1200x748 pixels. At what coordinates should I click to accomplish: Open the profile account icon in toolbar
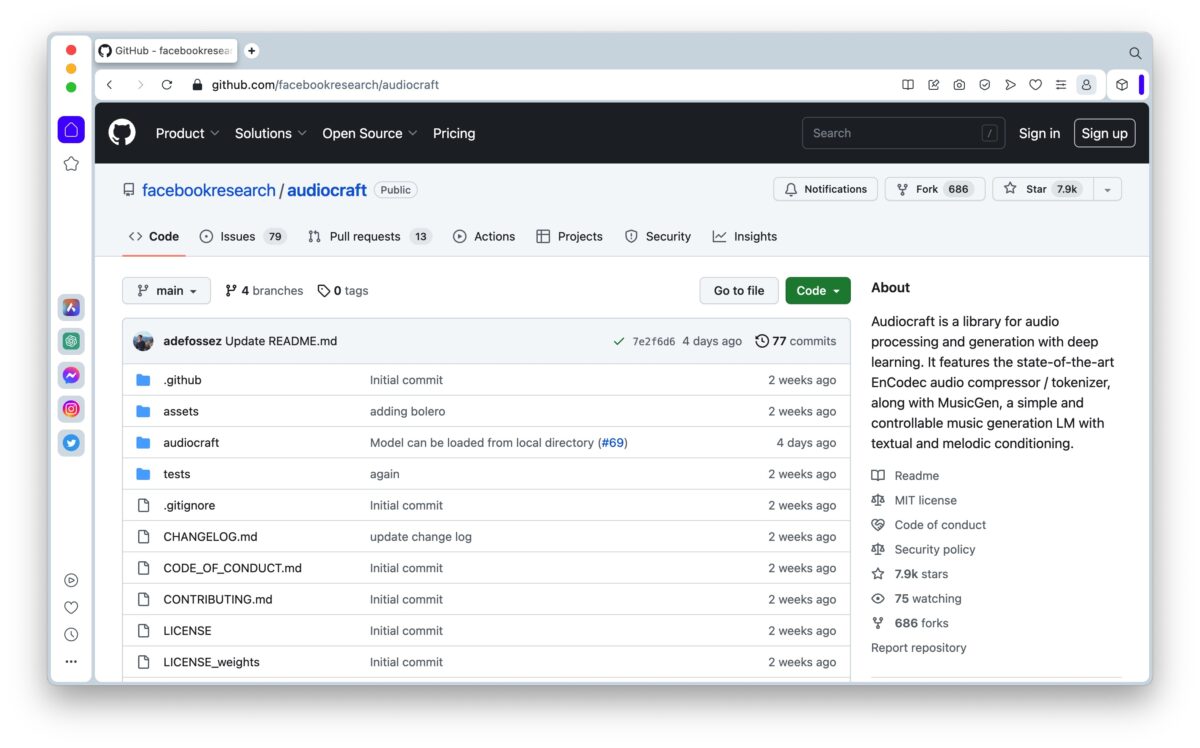click(1087, 85)
